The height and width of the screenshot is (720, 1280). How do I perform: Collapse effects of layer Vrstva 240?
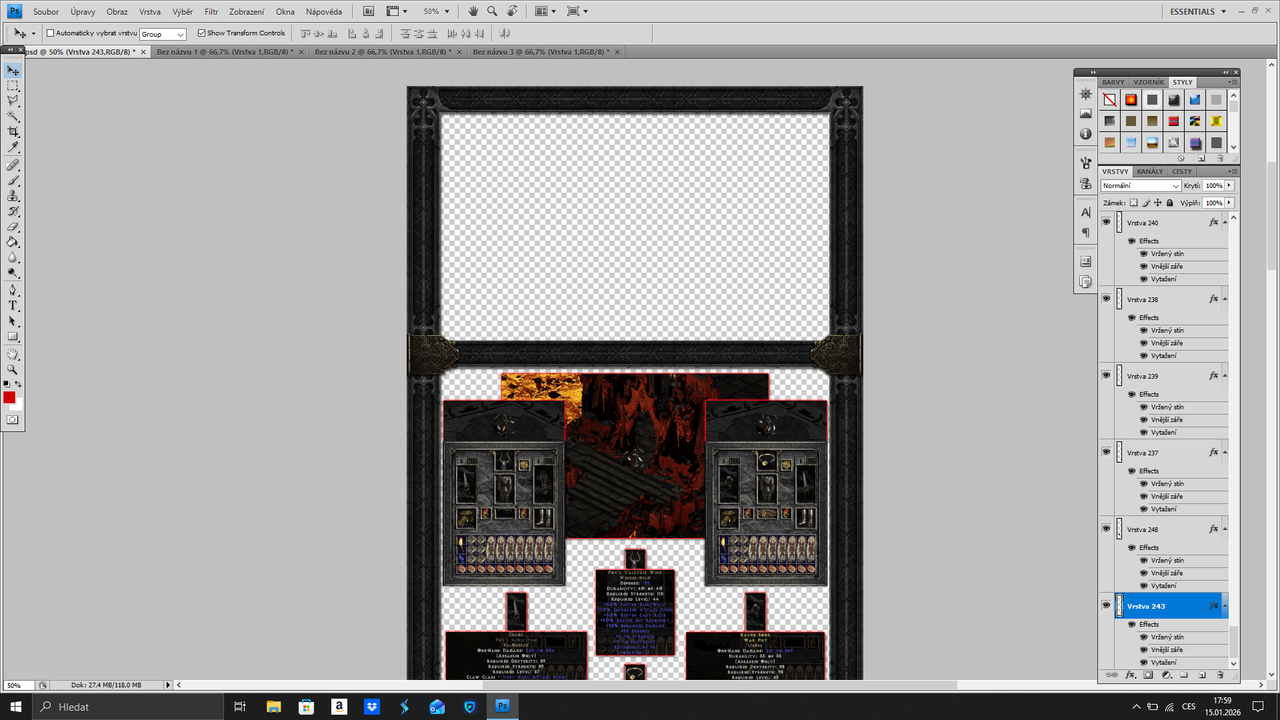pyautogui.click(x=1225, y=223)
